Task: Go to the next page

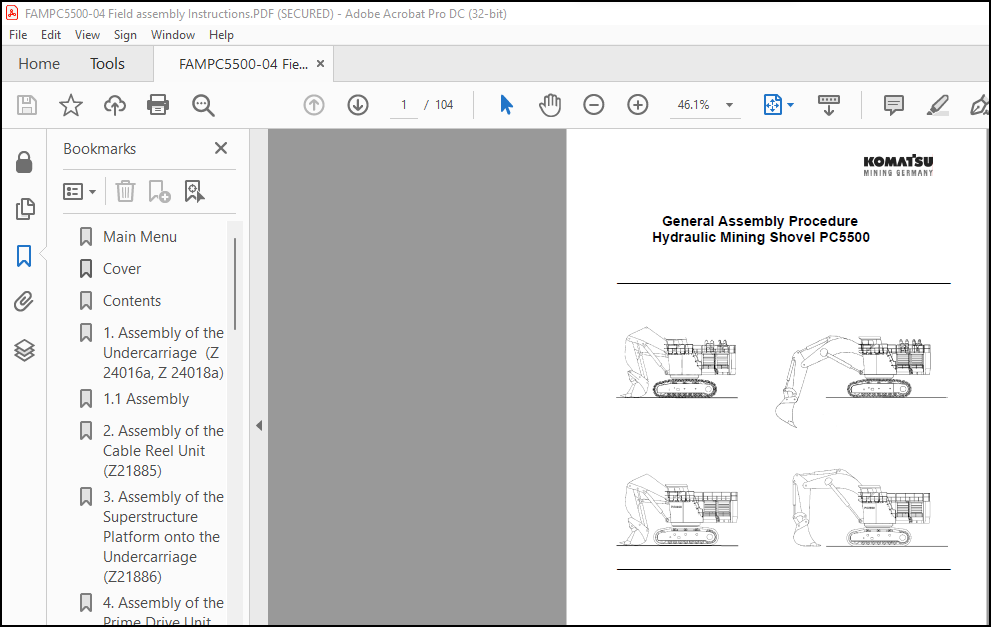Action: [358, 105]
